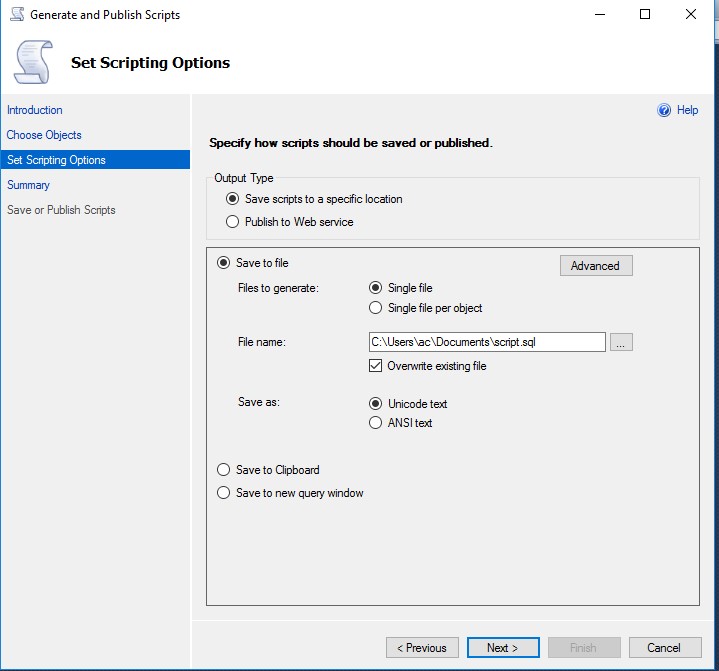Click the scroll icon in the title bar

15,15
